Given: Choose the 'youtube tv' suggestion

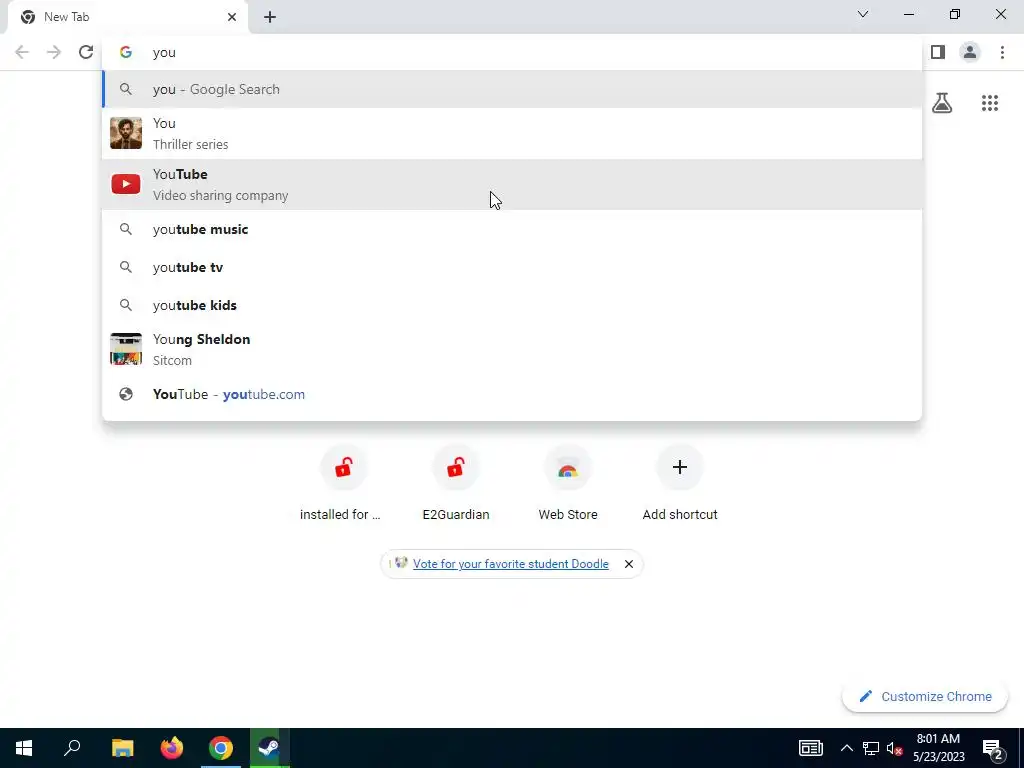Looking at the screenshot, I should coord(512,267).
